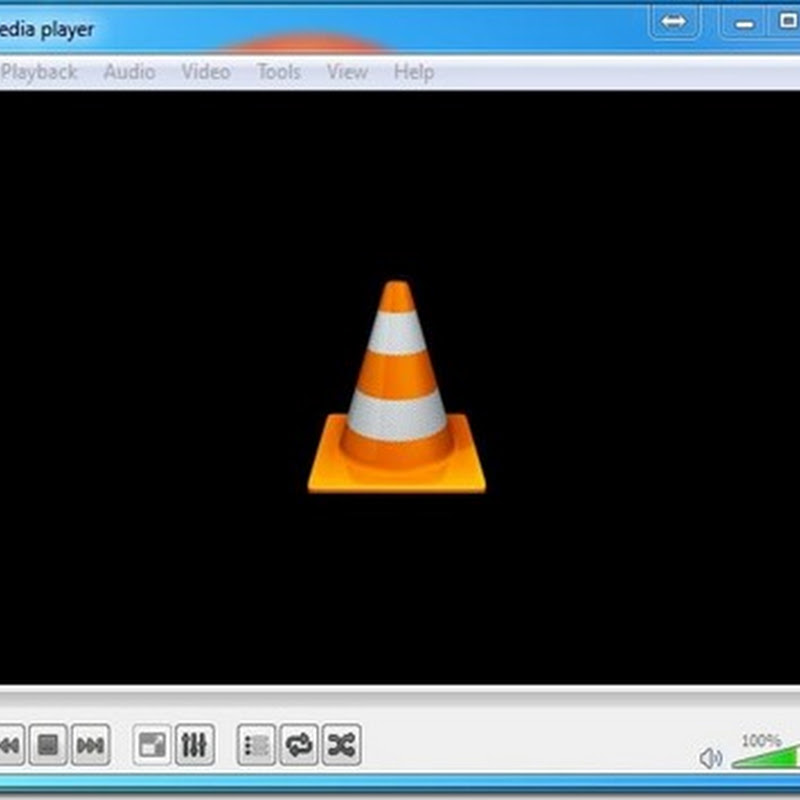This screenshot has height=800, width=800.
Task: Open the Help menu
Action: 414,72
